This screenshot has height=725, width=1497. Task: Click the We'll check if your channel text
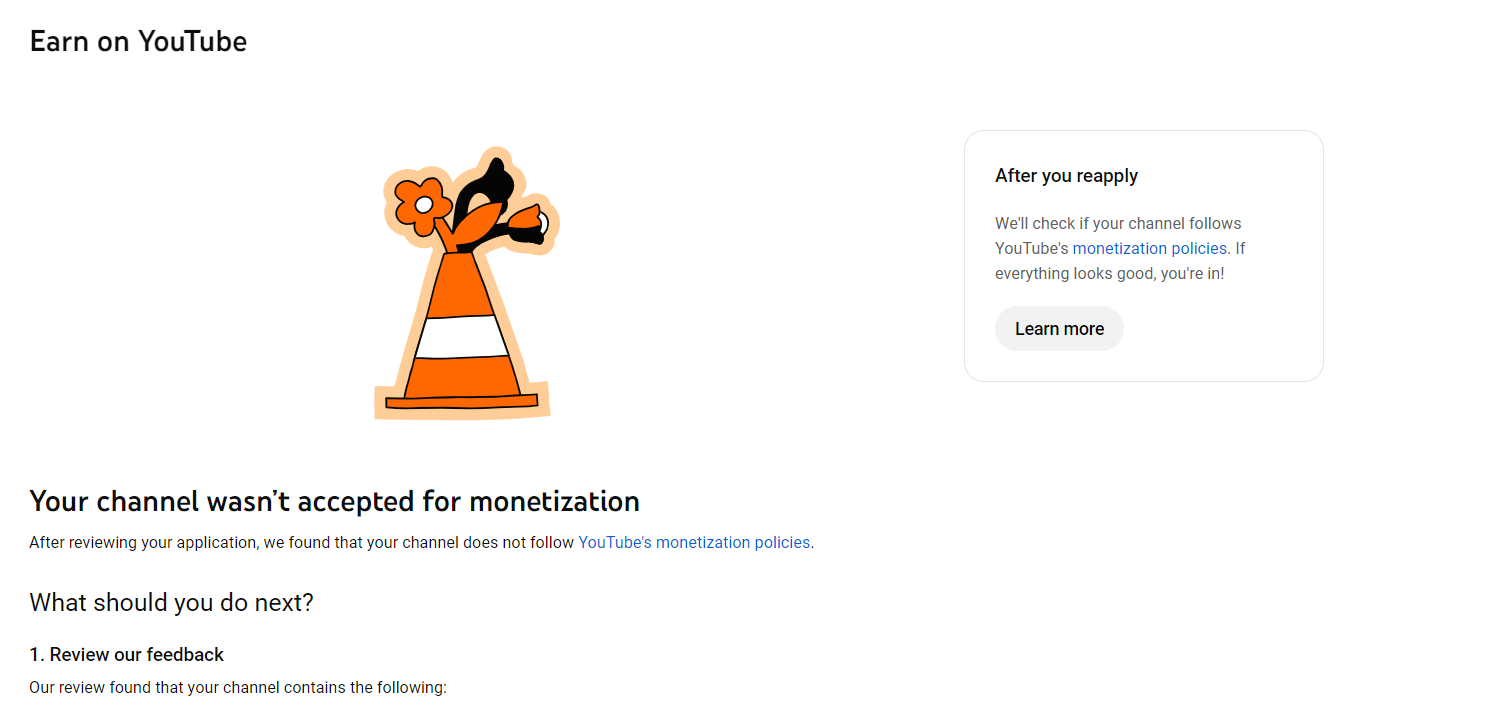pos(1118,223)
